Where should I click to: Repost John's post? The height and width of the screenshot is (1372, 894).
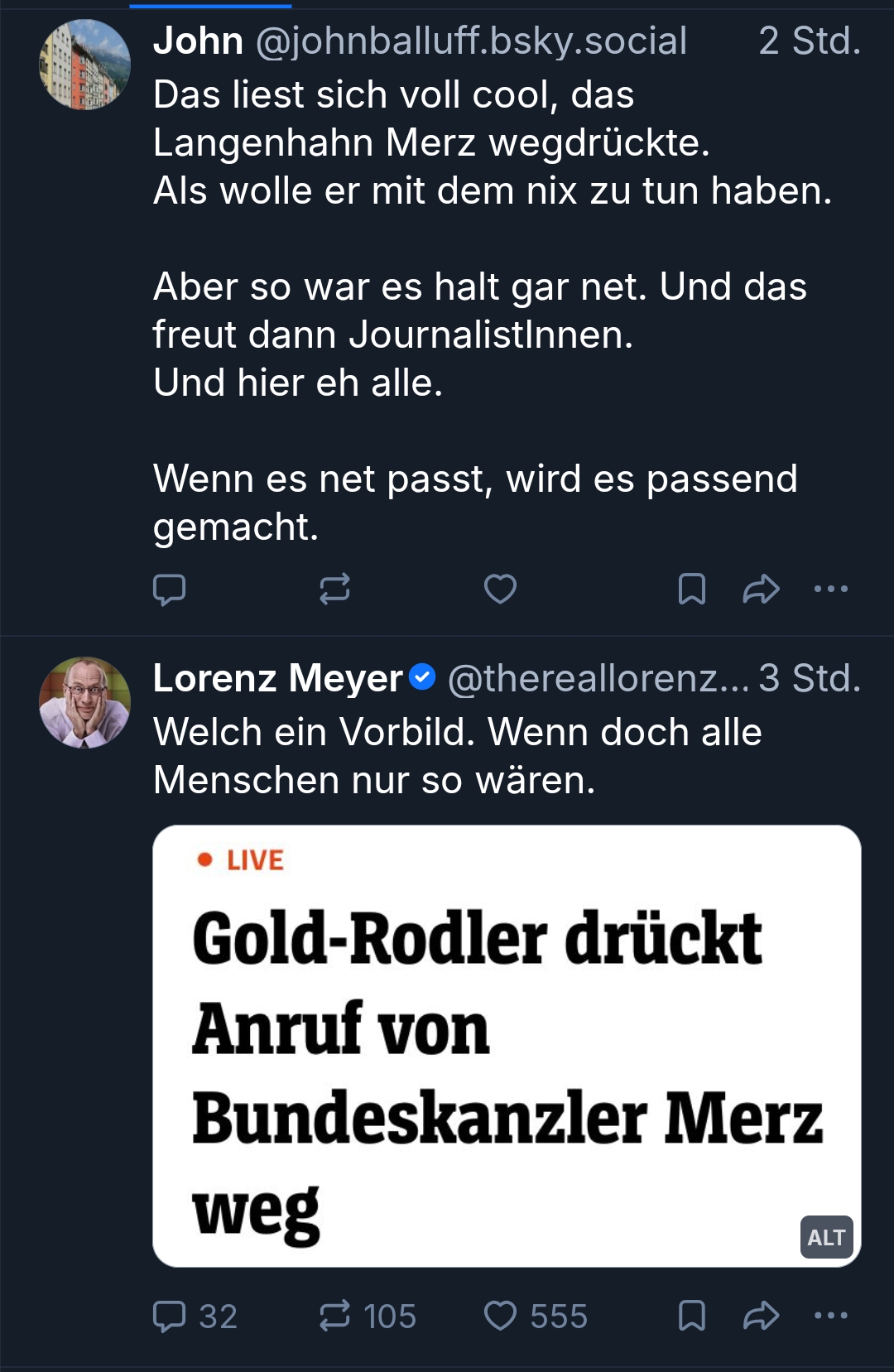point(334,590)
